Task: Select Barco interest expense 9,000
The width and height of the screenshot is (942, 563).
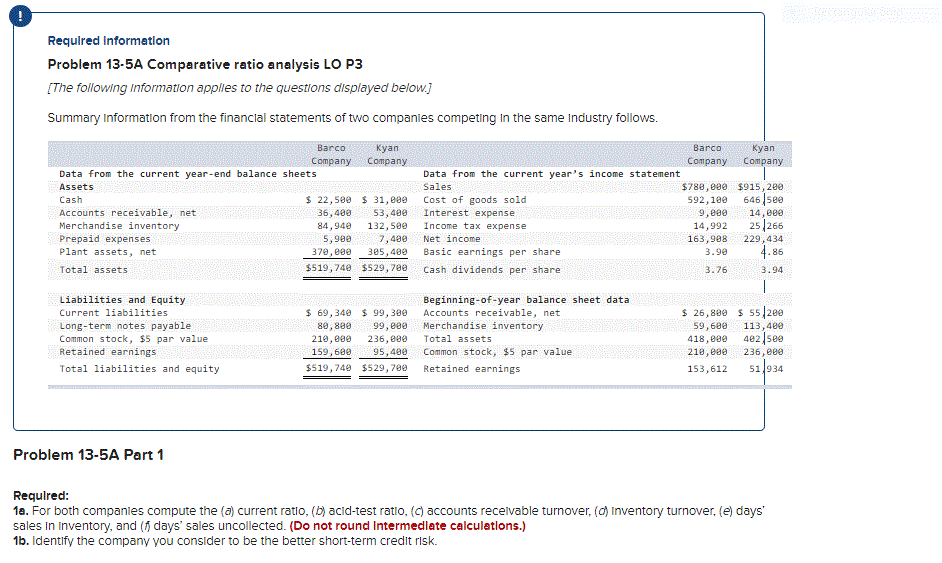Action: coord(713,213)
